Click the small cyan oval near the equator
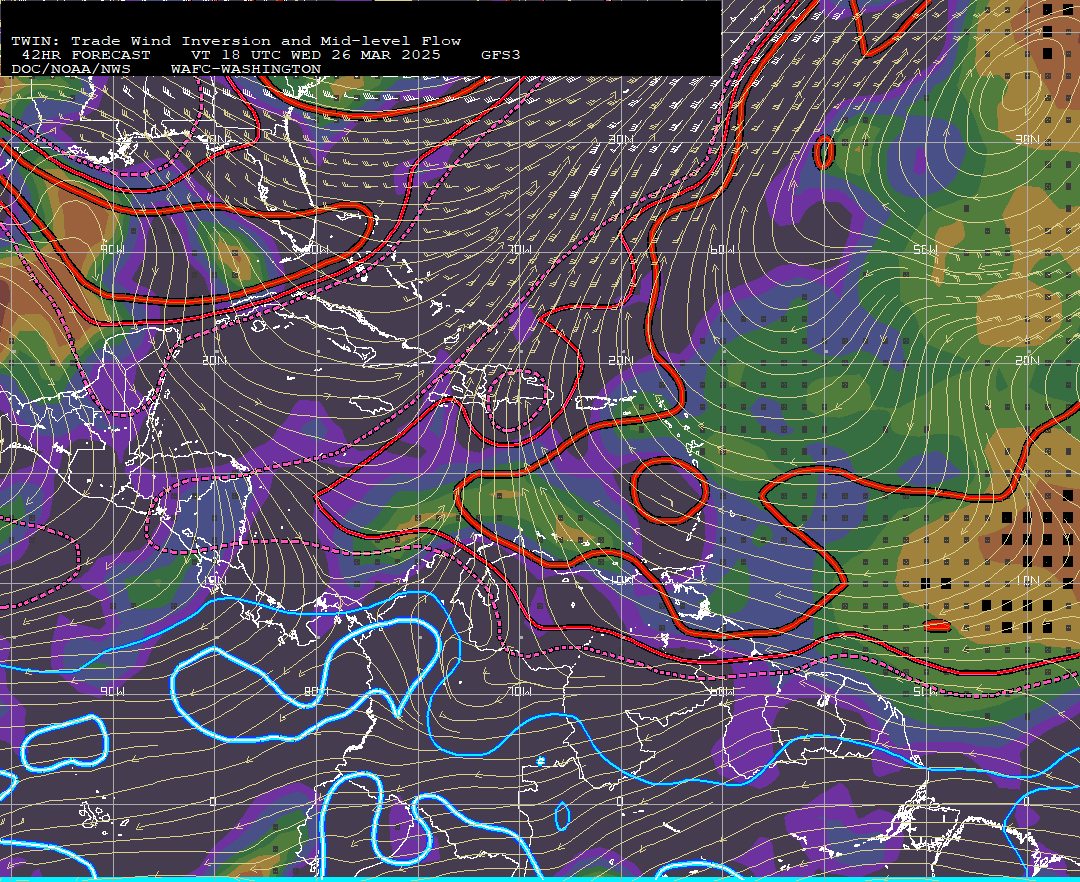The width and height of the screenshot is (1080, 882). point(562,816)
